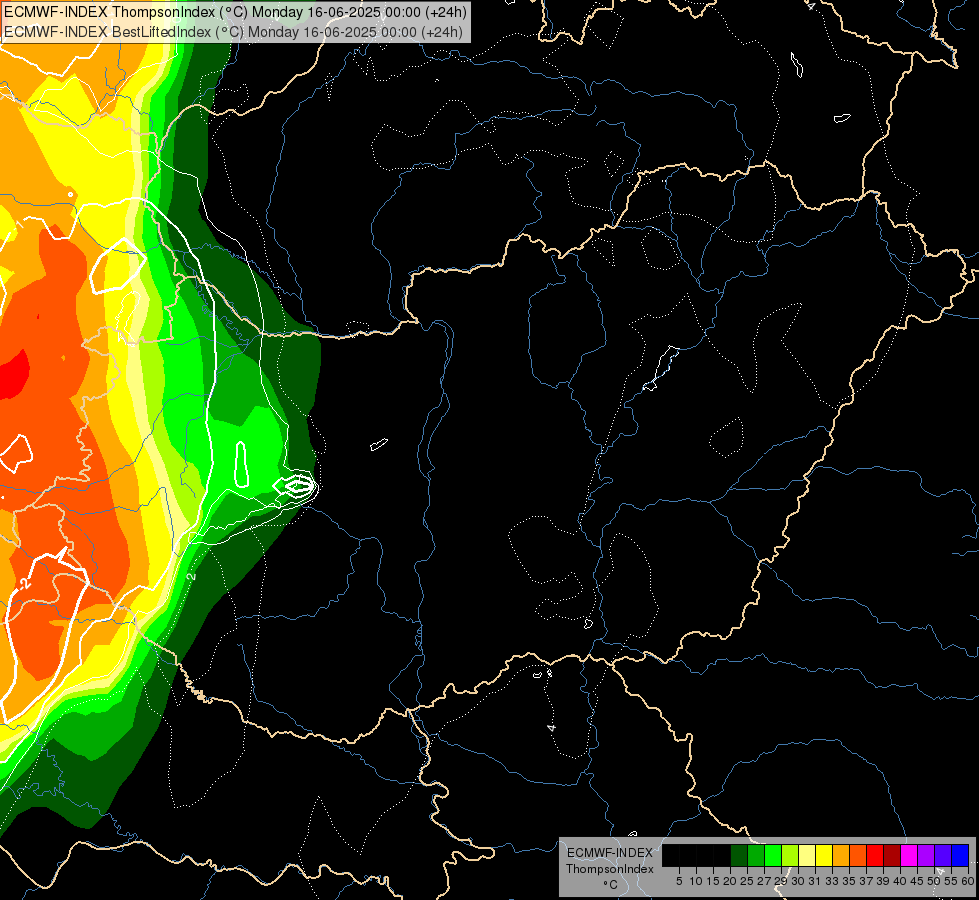This screenshot has height=900, width=979.
Task: Click the ThompsonIndex title line at top
Action: (235, 12)
